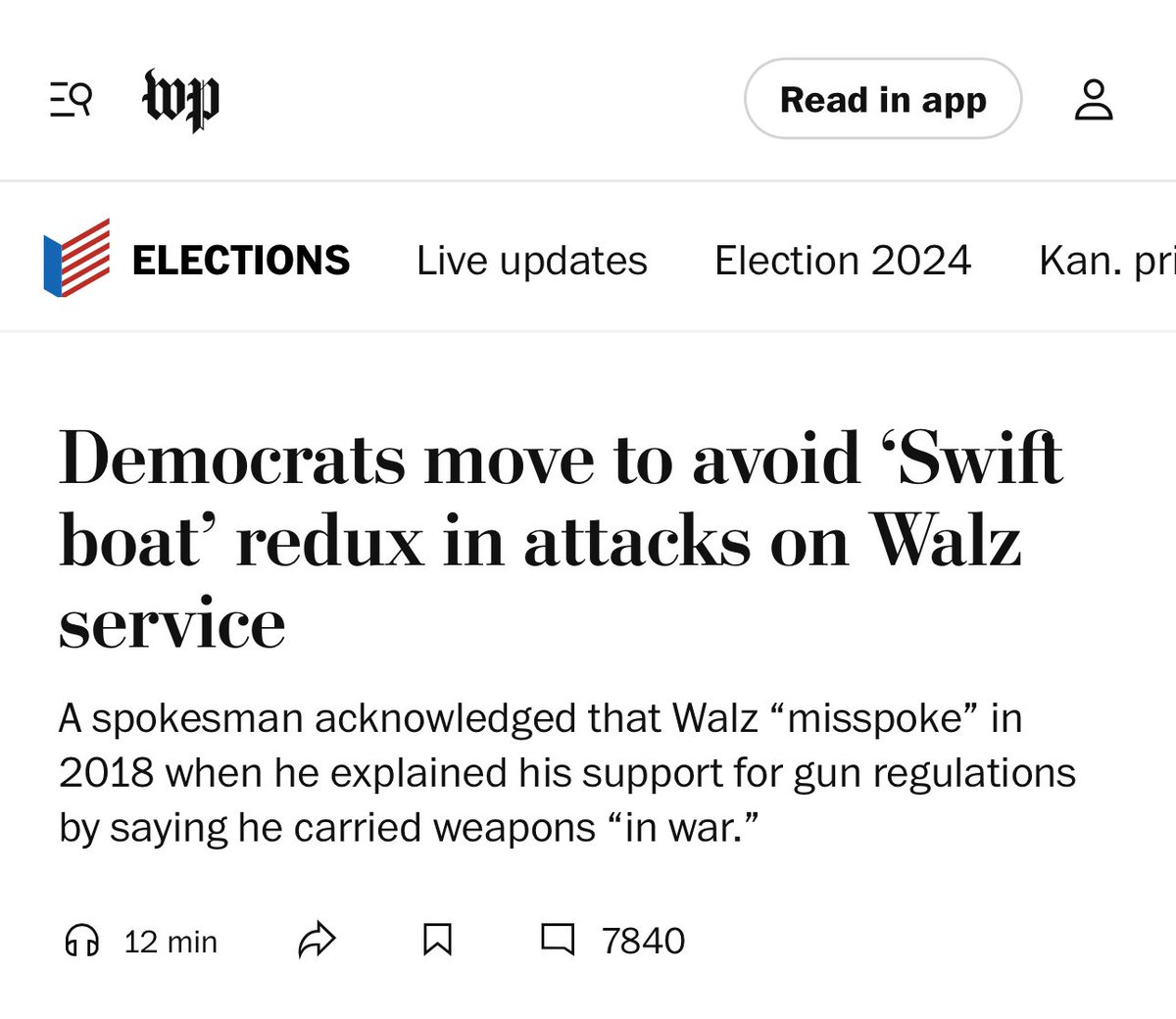Click the 12 min listening duration
This screenshot has width=1176, height=1019.
pyautogui.click(x=171, y=942)
